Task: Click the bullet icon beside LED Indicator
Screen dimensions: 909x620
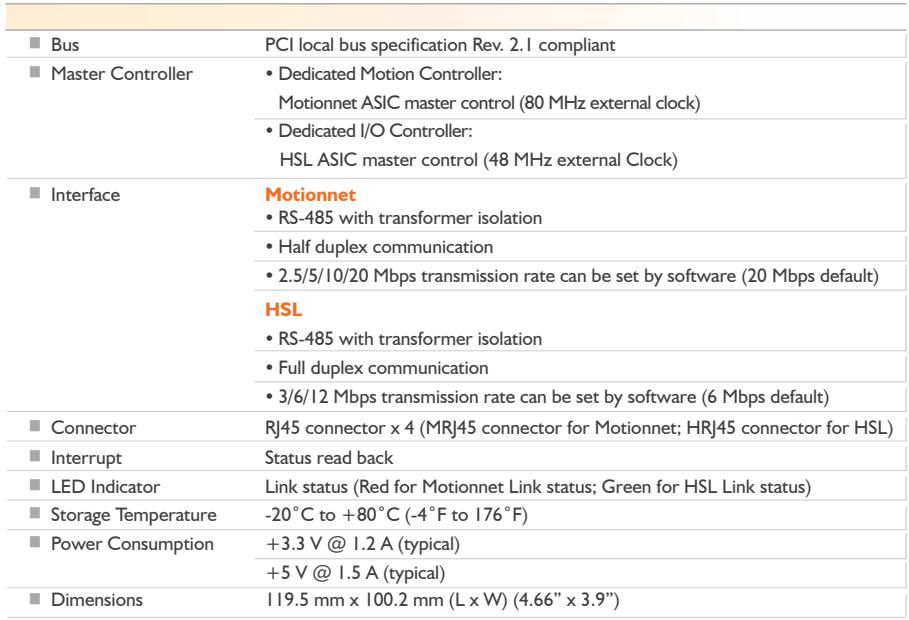Action: [x=35, y=485]
